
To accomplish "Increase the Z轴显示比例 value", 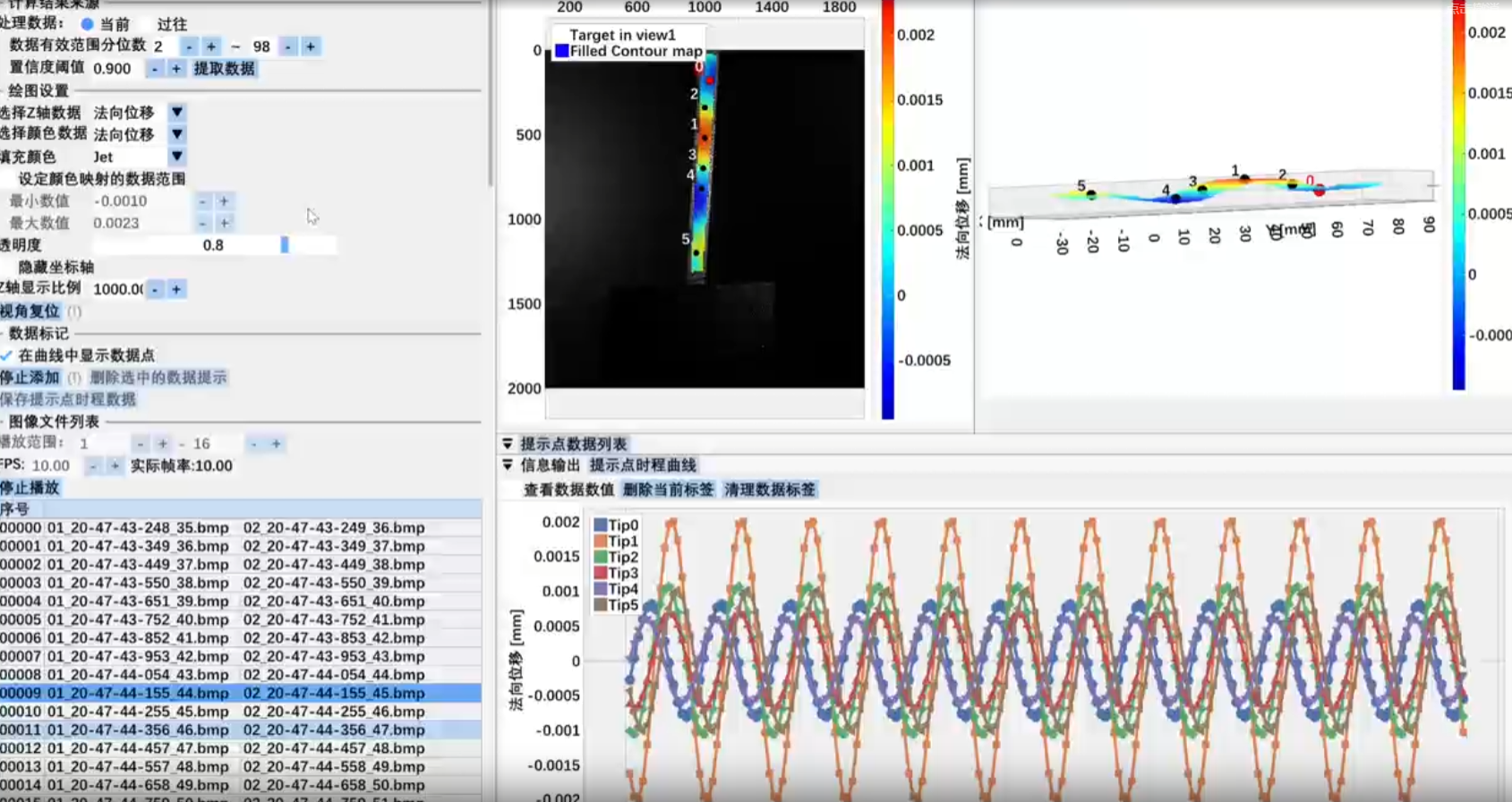I will [176, 289].
